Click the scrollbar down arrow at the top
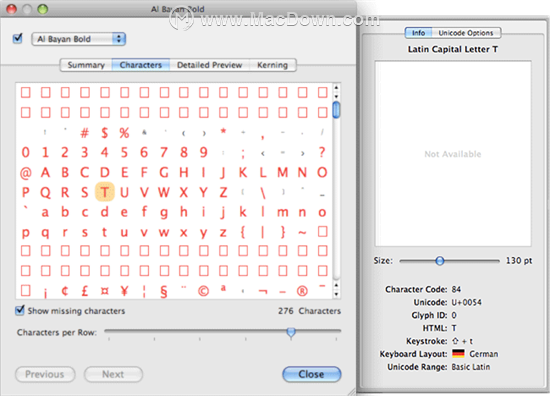550x396 pixels. pos(336,96)
